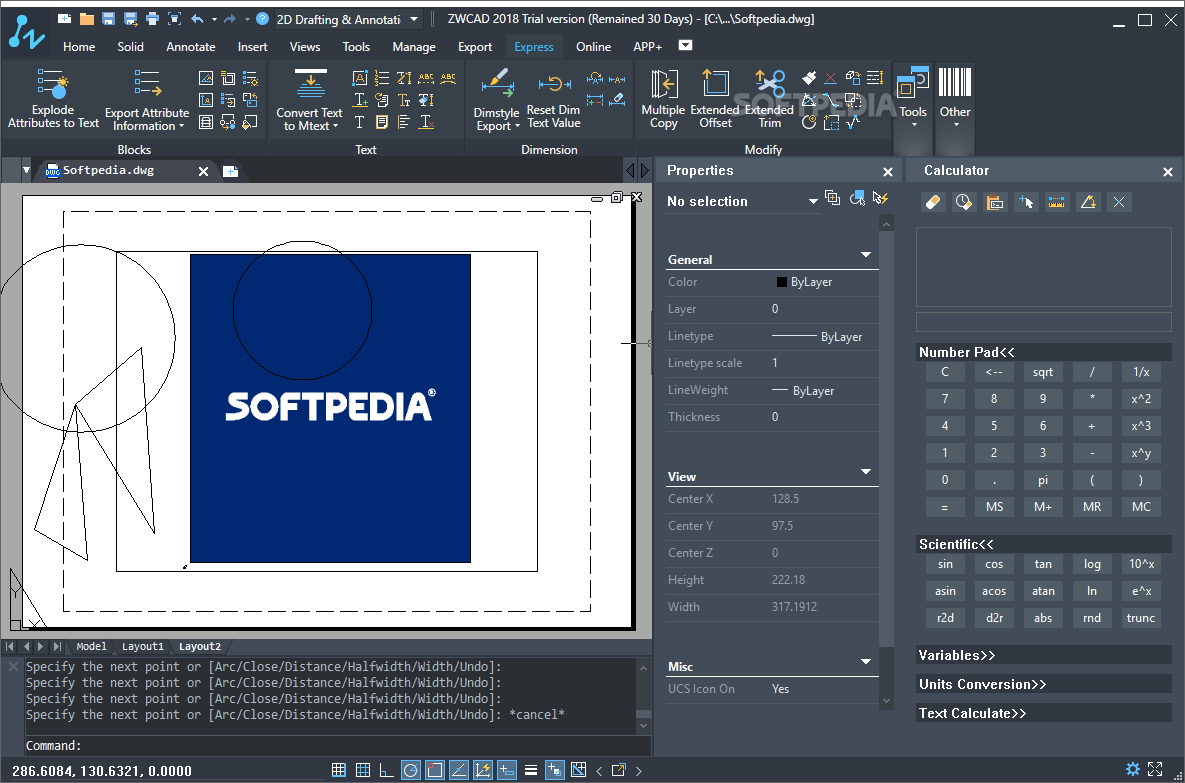The image size is (1185, 783).
Task: Switch to Layout1 tab
Action: pos(143,646)
